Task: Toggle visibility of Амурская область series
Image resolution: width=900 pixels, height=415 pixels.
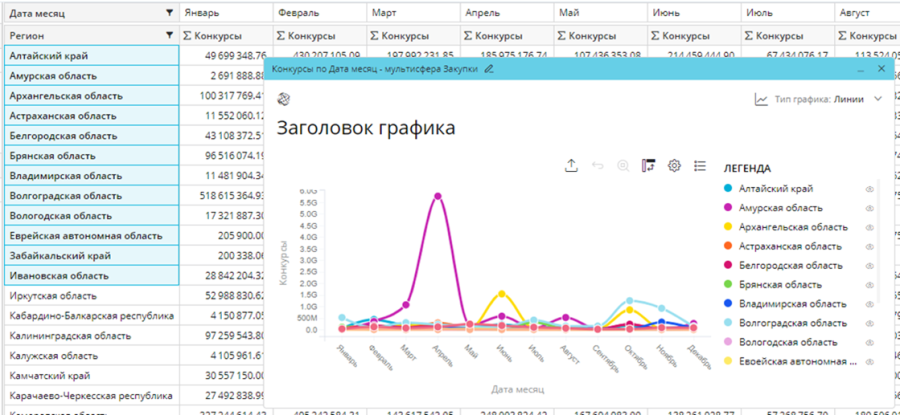Action: click(869, 208)
